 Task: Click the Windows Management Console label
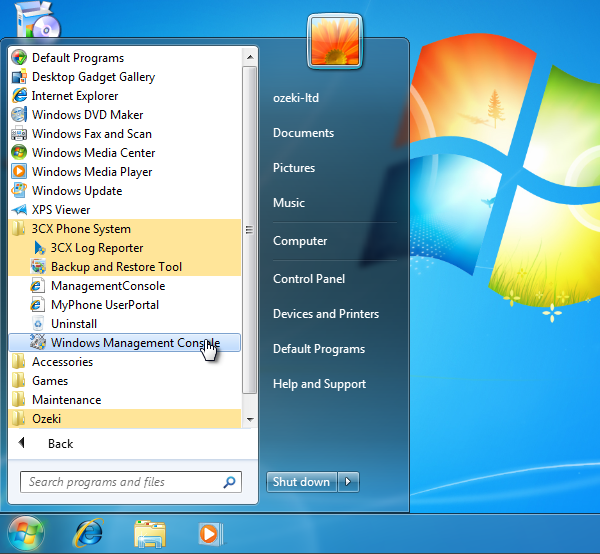coord(135,343)
